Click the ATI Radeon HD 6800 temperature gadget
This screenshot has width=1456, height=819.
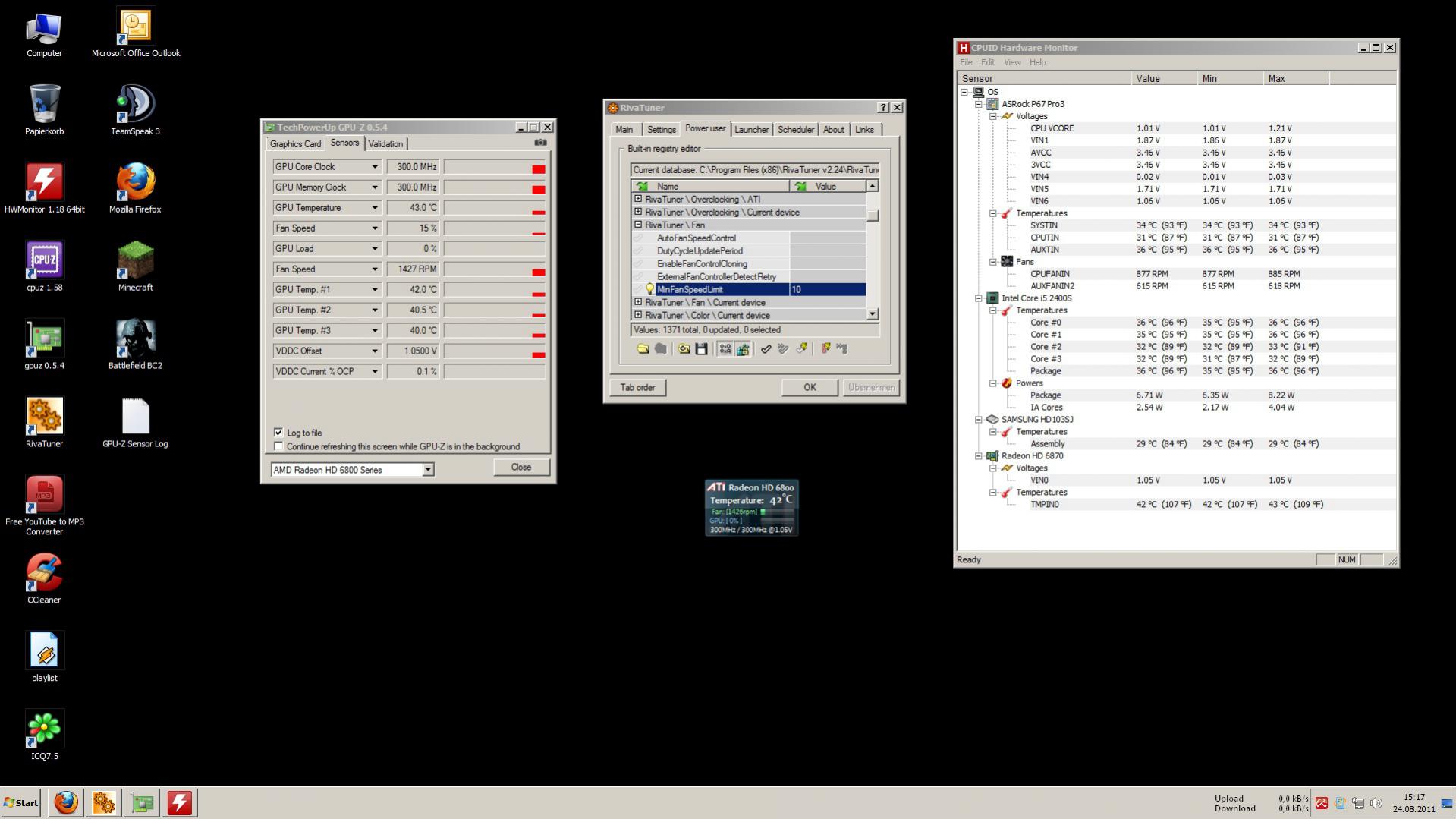tap(751, 508)
